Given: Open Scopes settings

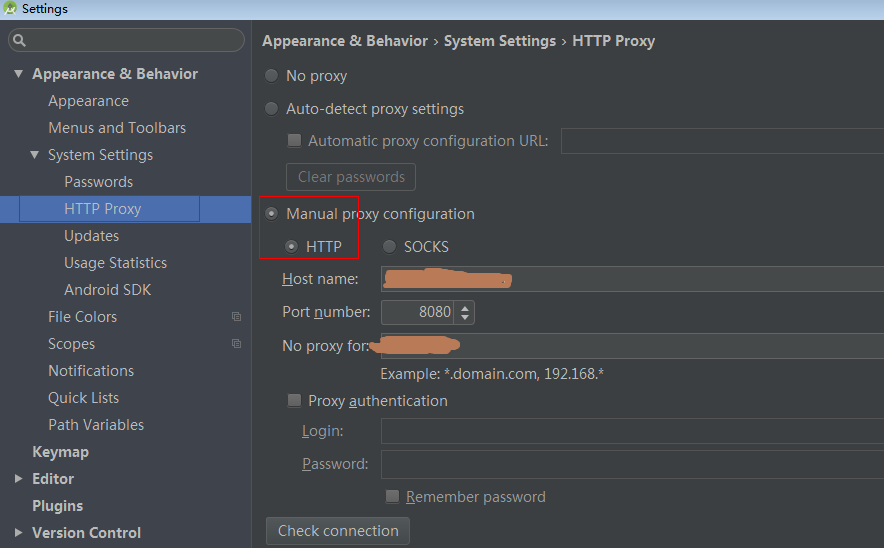Looking at the screenshot, I should point(72,344).
